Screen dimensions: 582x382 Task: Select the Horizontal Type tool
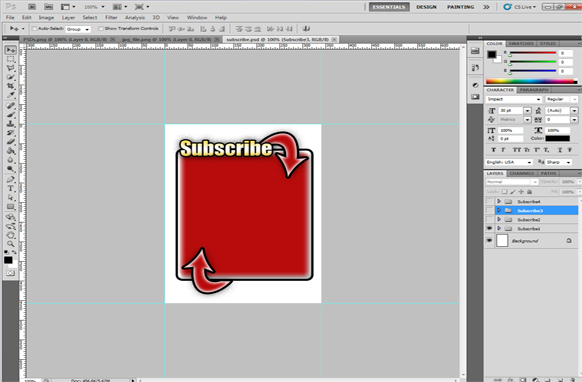(x=10, y=188)
